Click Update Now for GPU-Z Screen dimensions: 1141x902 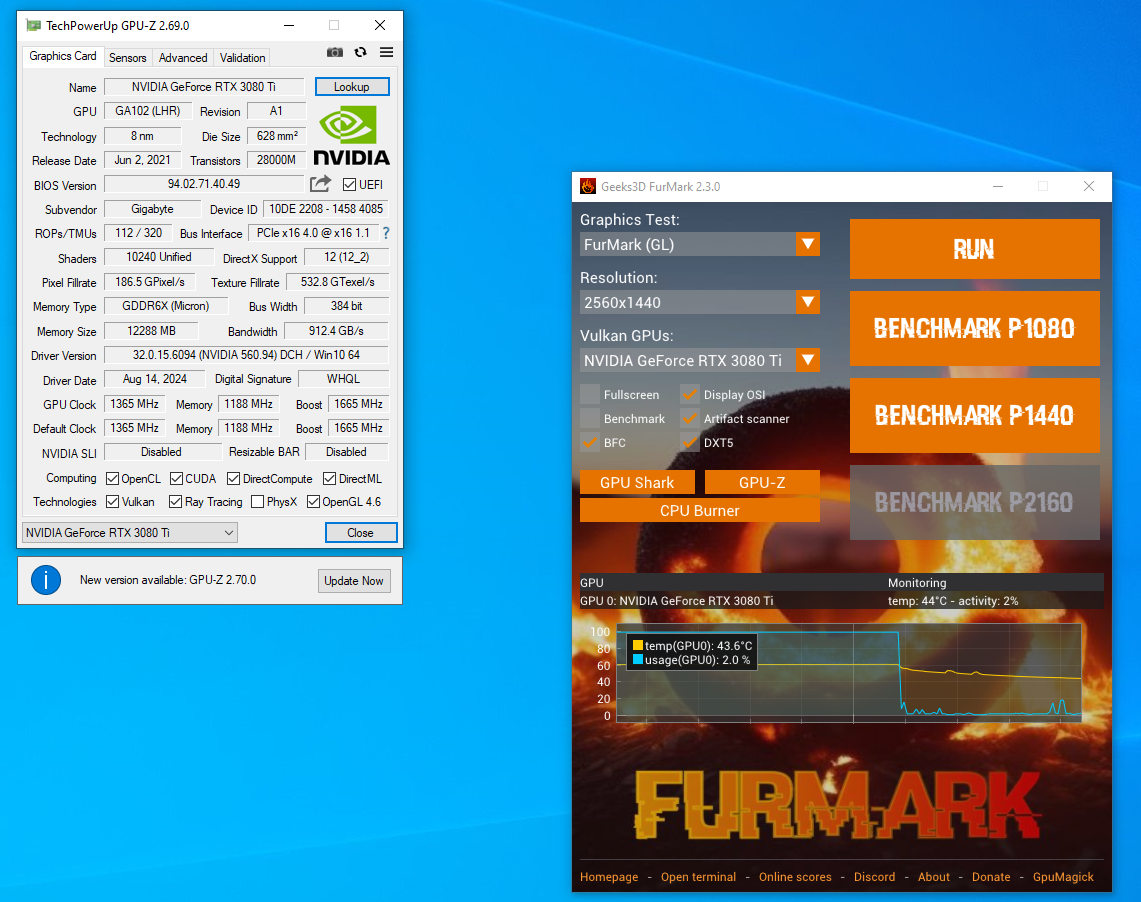(354, 580)
